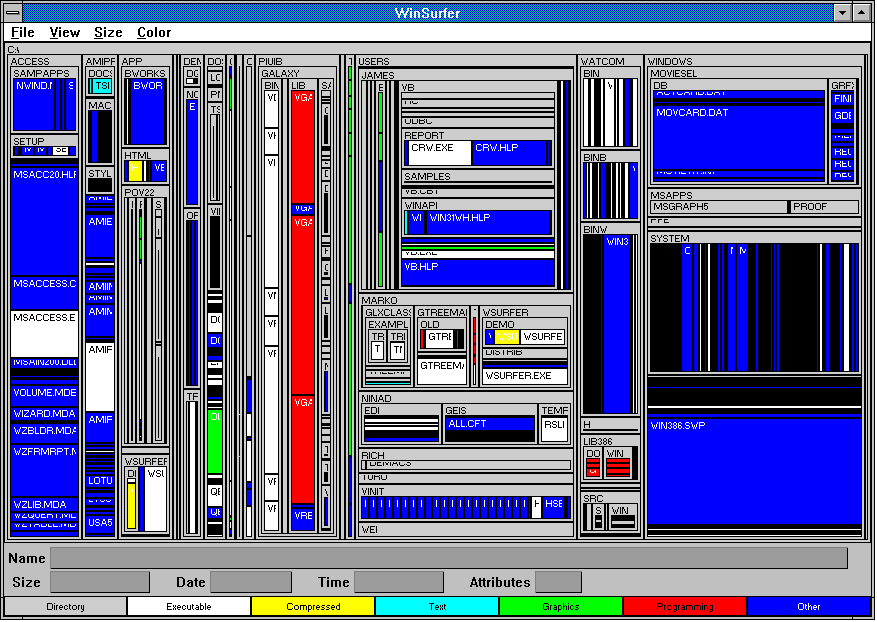Select the RSLI block in TEMP
The height and width of the screenshot is (622, 877).
pos(554,428)
